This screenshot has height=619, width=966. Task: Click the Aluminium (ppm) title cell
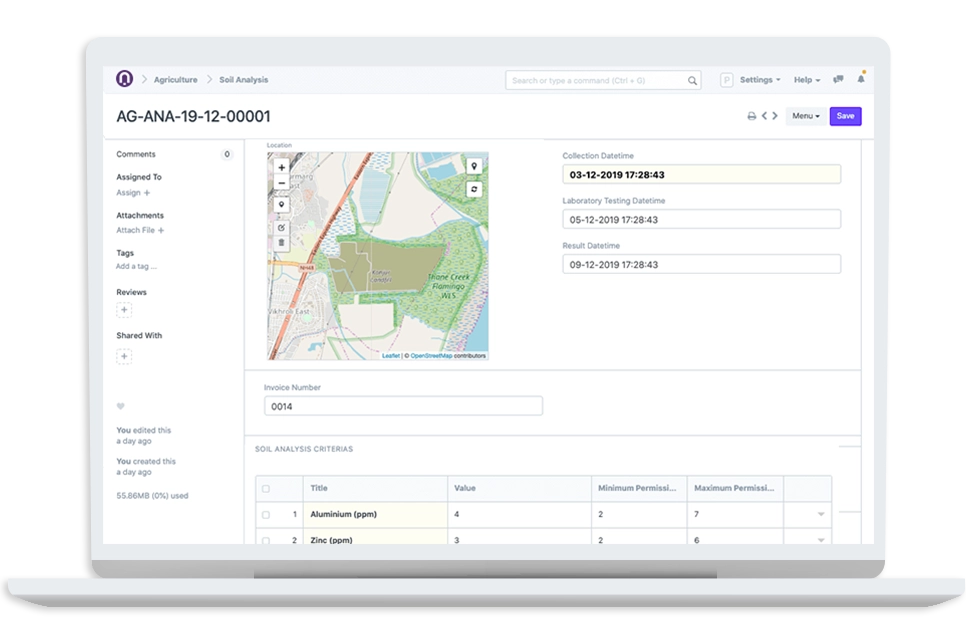(375, 514)
